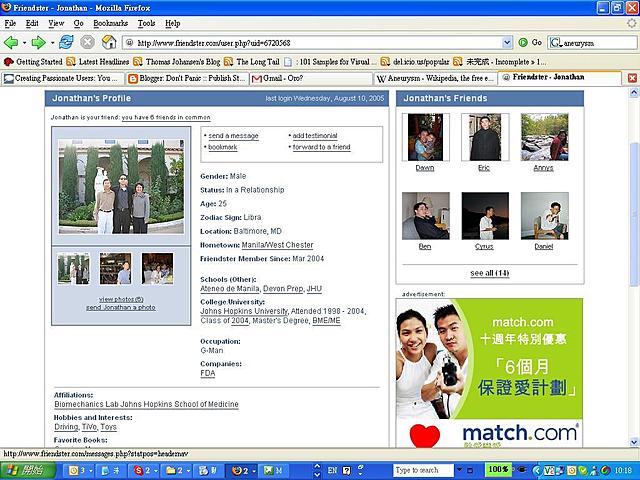Switch to the Creating Passionate Users tab

[x=62, y=78]
